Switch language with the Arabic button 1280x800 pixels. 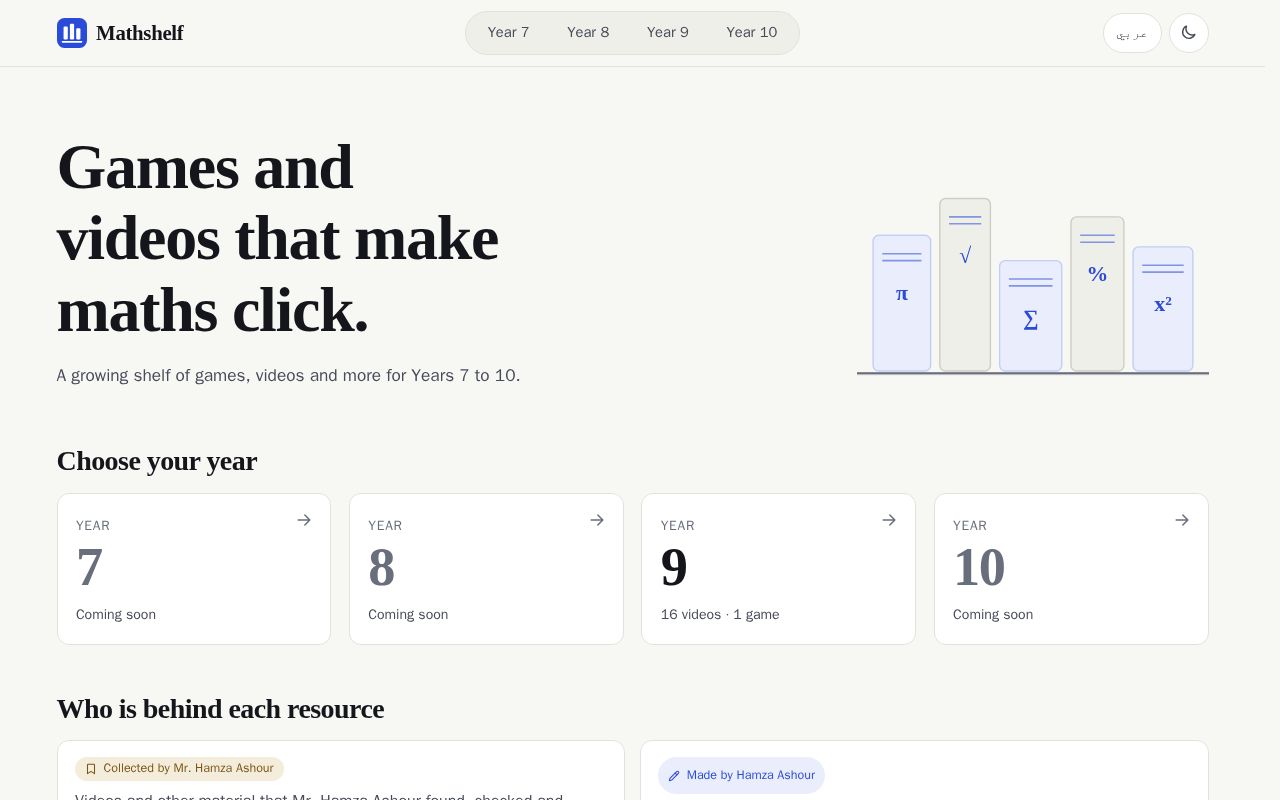point(1132,33)
